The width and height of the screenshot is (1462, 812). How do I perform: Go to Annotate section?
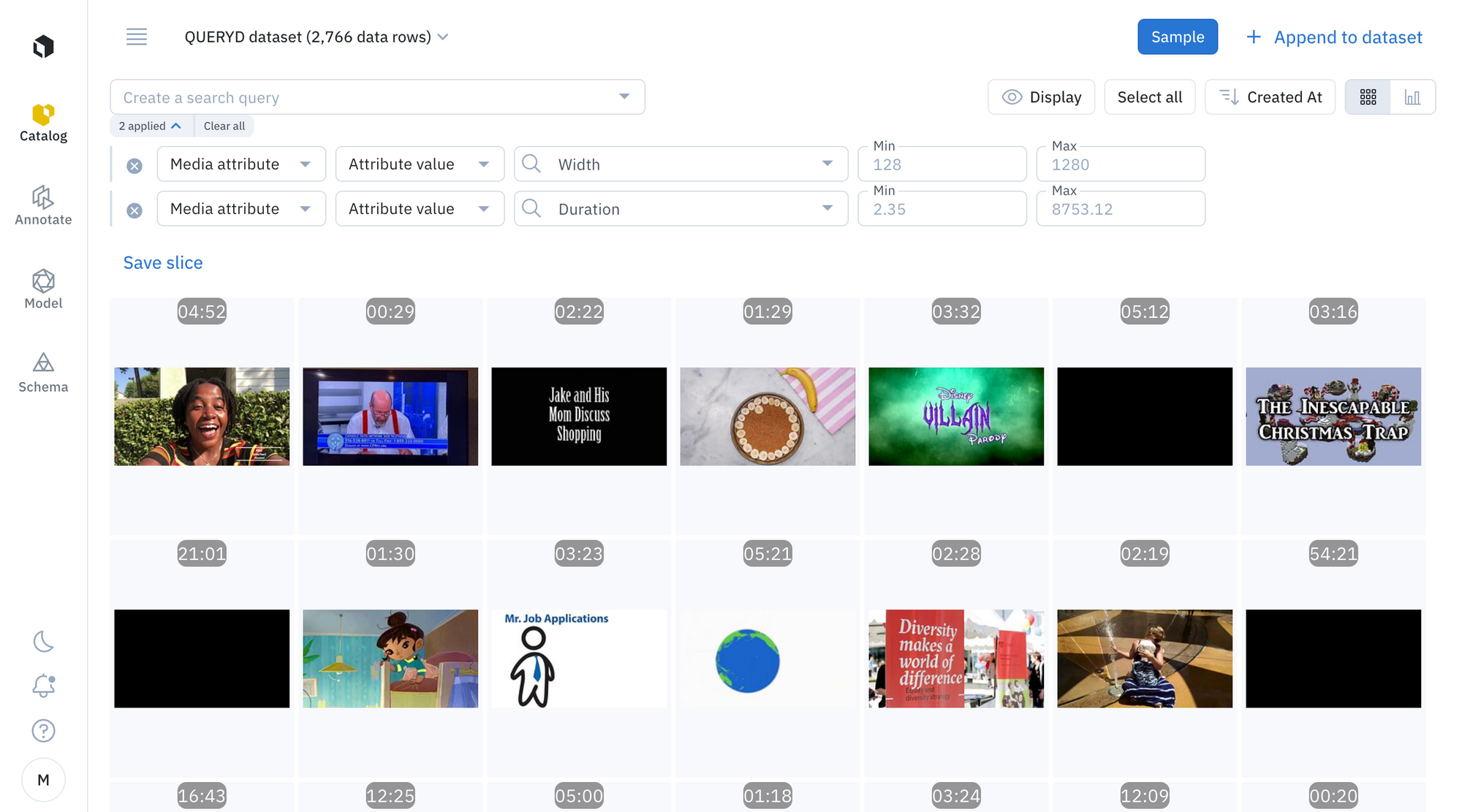coord(43,205)
